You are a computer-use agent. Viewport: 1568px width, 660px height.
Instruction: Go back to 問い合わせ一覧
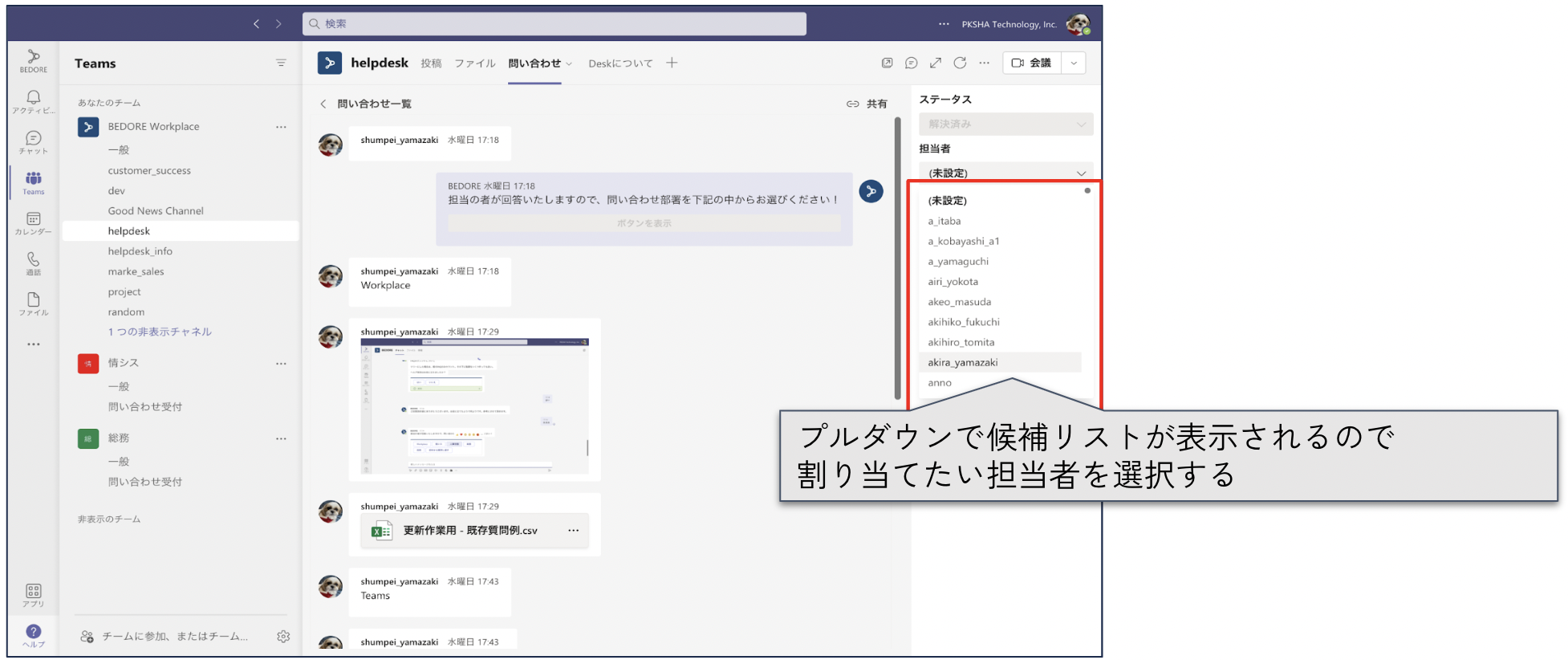(x=365, y=104)
